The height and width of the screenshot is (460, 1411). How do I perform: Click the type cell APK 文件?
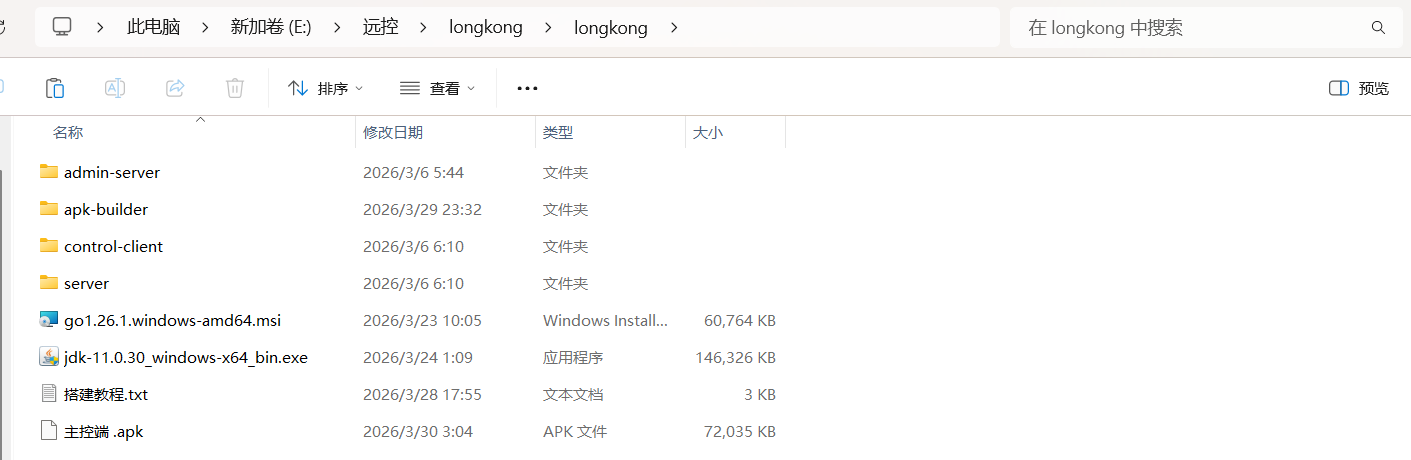(575, 431)
